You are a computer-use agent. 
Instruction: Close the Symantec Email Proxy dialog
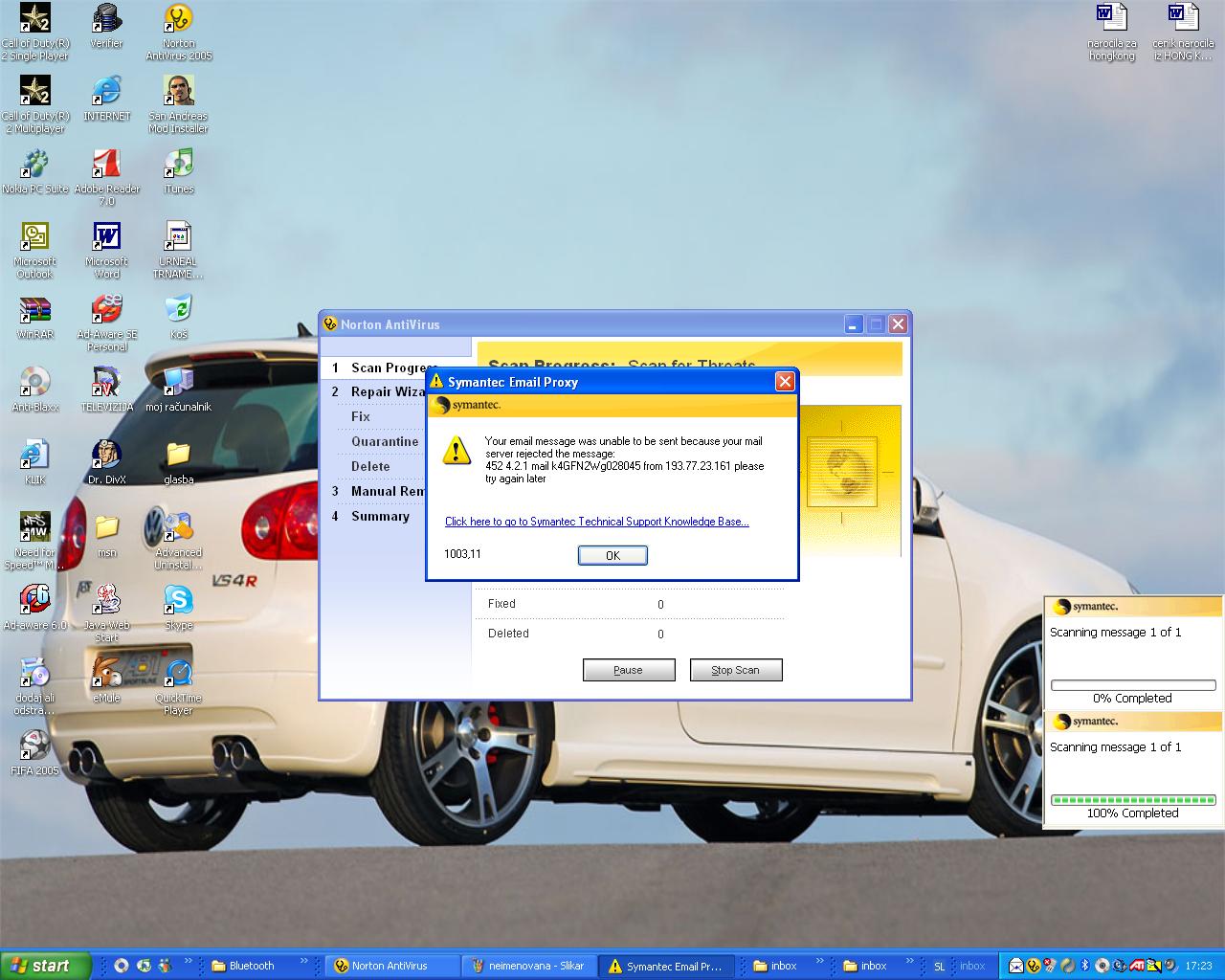[x=785, y=382]
